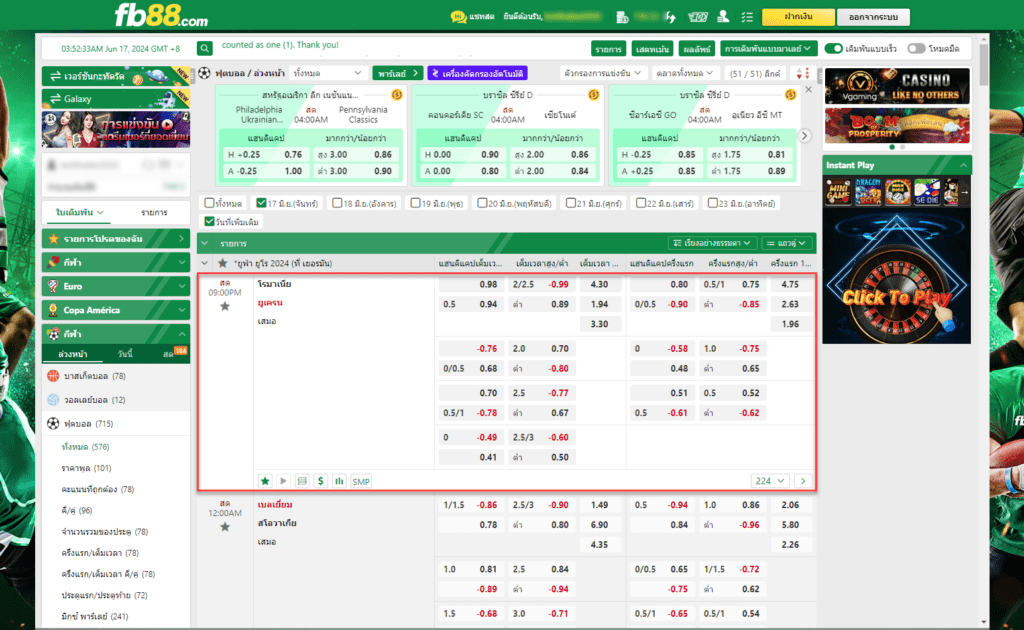This screenshot has height=630, width=1024.
Task: Expand the 224 more markets dropdown
Action: click(769, 481)
